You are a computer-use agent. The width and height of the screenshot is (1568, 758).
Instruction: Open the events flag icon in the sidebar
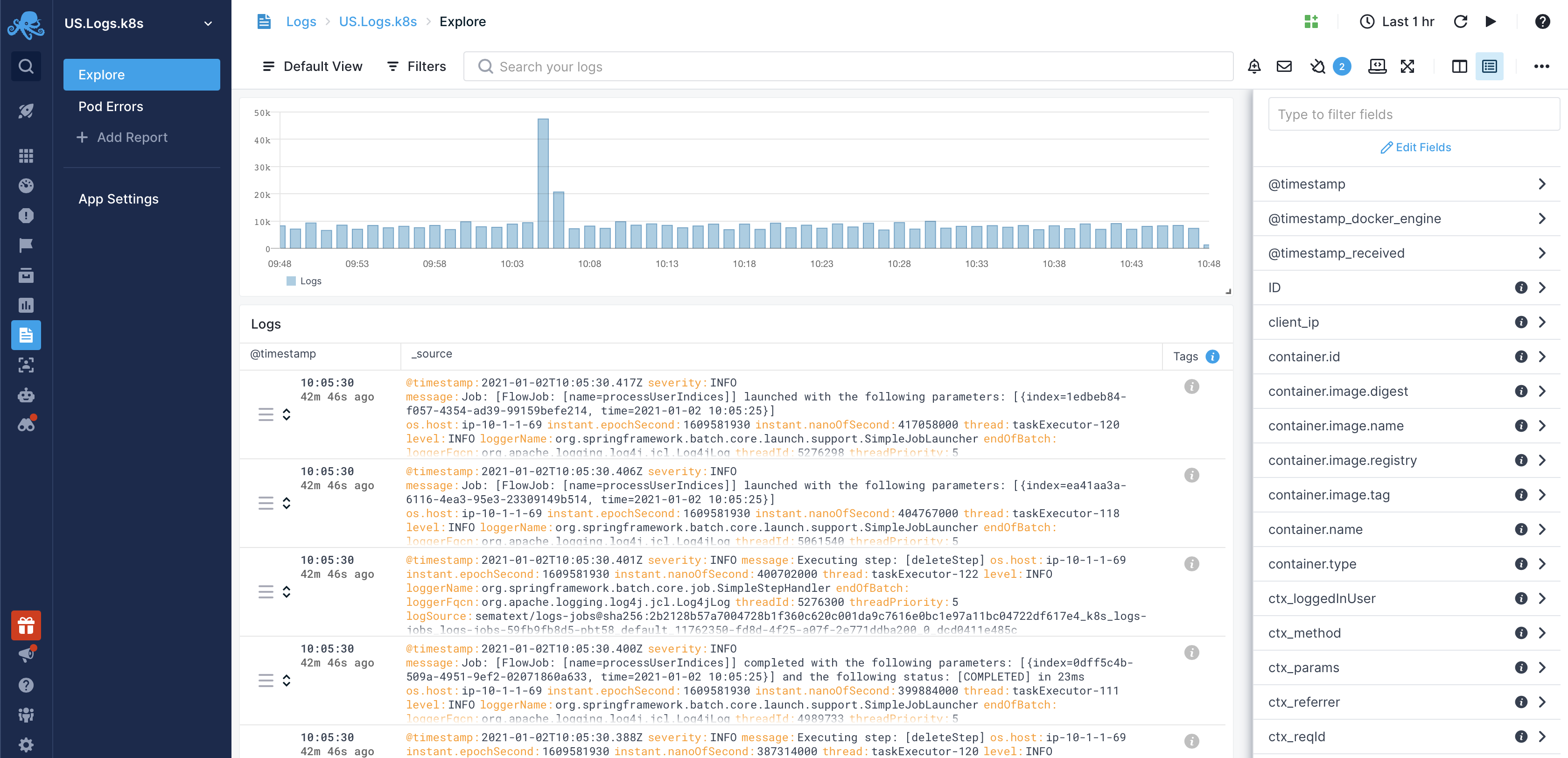pyautogui.click(x=26, y=246)
